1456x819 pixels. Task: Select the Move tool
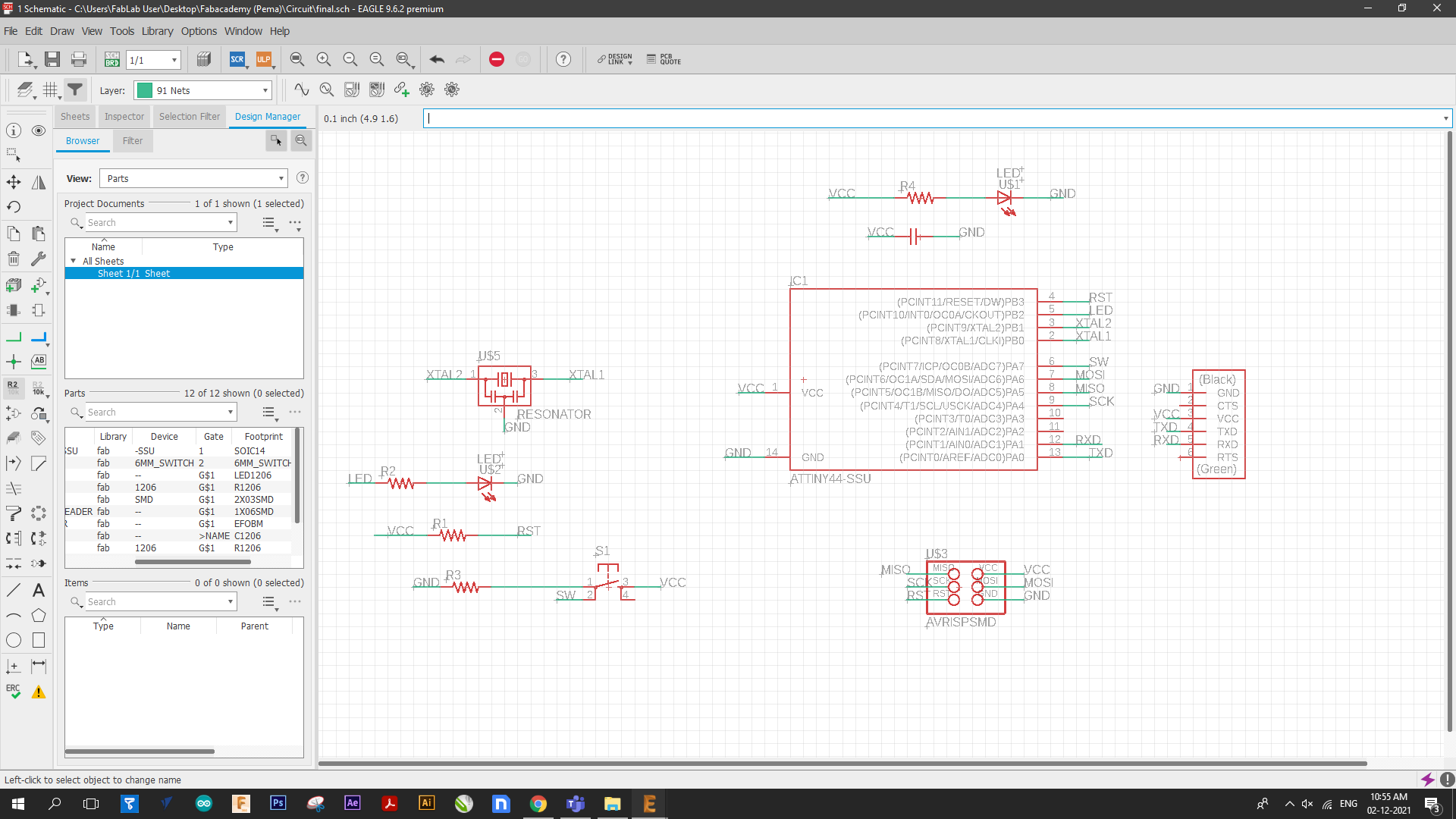coord(14,182)
